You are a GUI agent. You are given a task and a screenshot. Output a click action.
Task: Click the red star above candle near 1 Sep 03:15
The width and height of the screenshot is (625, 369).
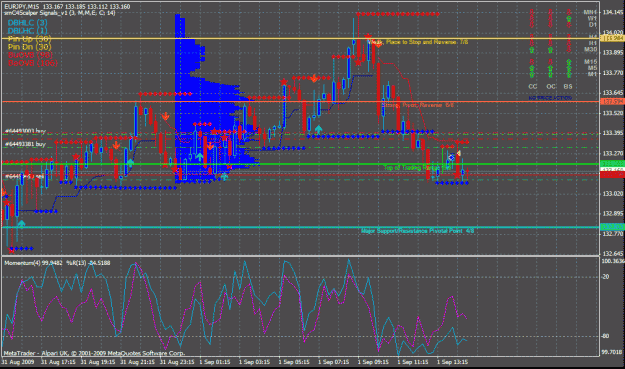[x=284, y=82]
